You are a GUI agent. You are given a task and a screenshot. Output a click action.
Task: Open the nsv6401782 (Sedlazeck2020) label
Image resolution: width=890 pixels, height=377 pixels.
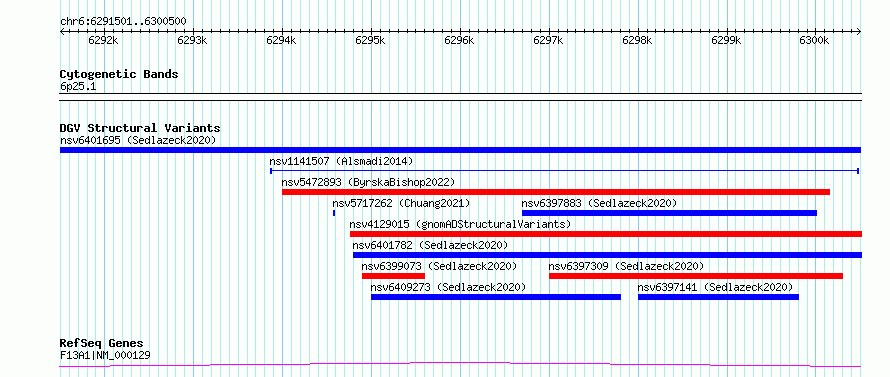pyautogui.click(x=430, y=245)
